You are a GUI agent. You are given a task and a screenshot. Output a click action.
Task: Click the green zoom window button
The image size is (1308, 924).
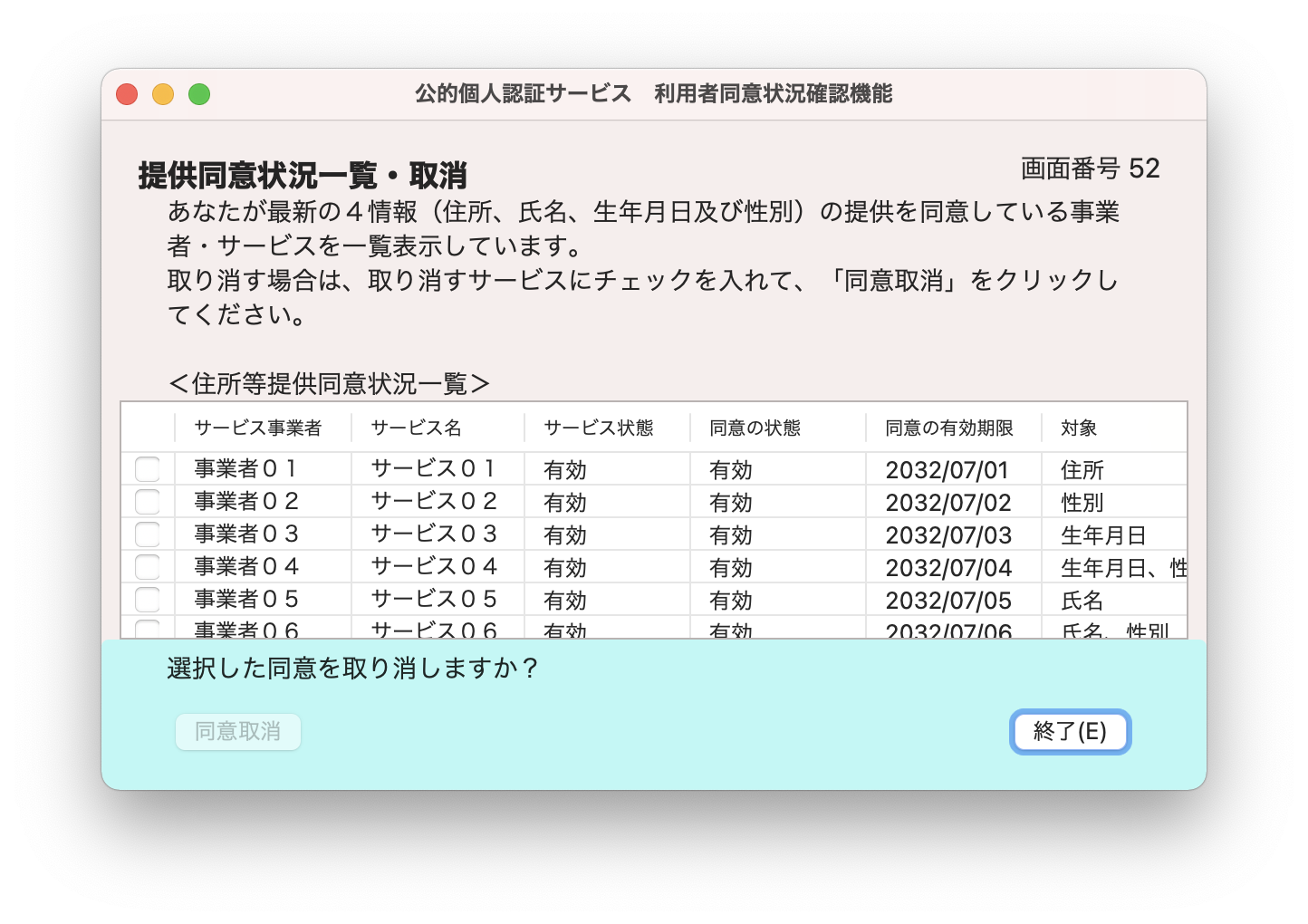point(199,94)
